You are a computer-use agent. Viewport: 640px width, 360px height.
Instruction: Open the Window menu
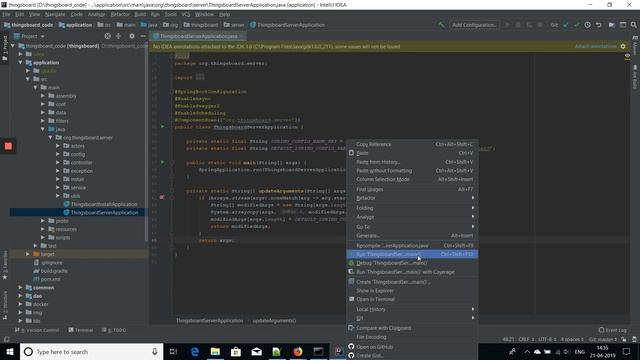click(204, 14)
